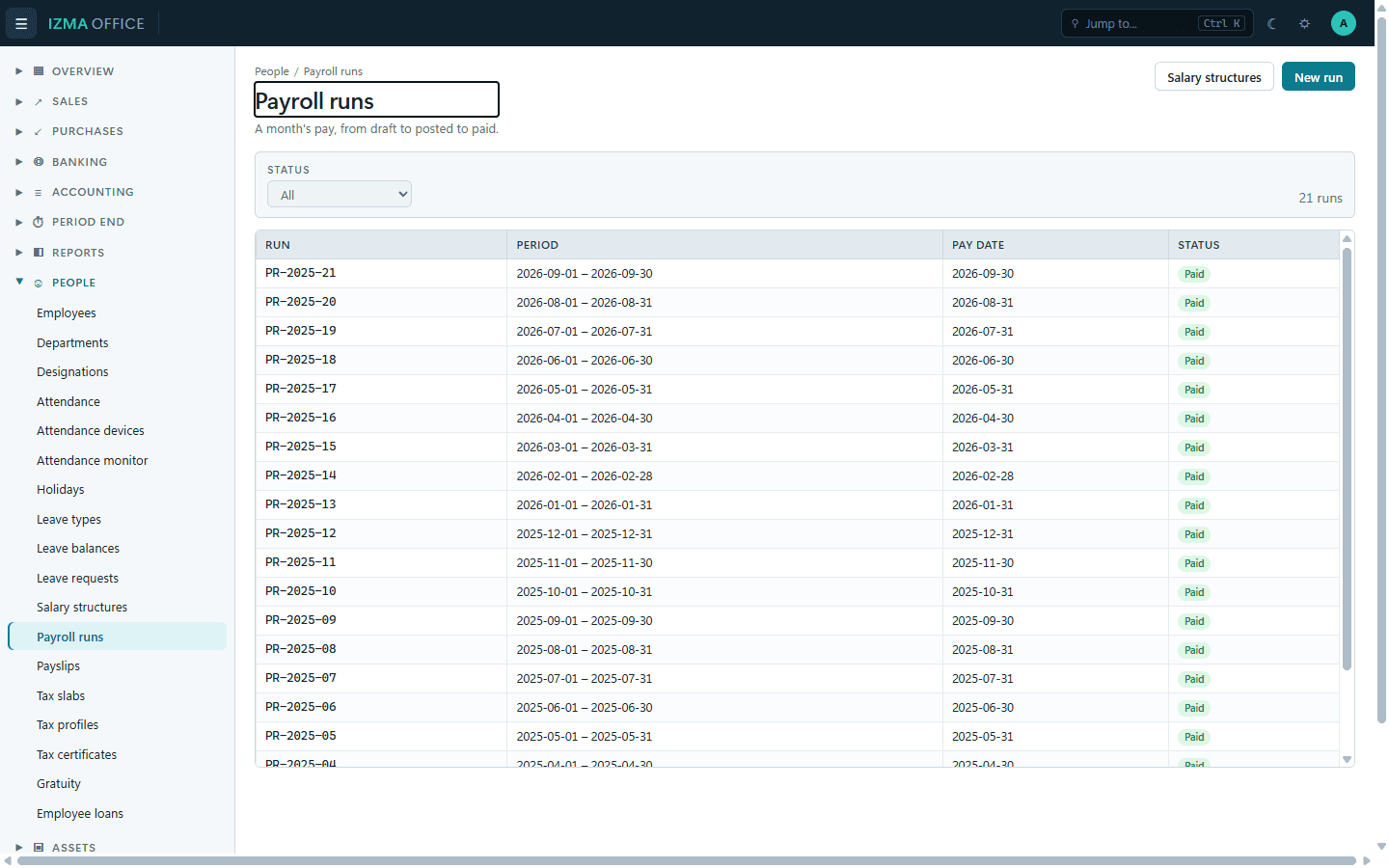Go to Gratuity page
Viewport: 1389px width, 868px height.
117,784
